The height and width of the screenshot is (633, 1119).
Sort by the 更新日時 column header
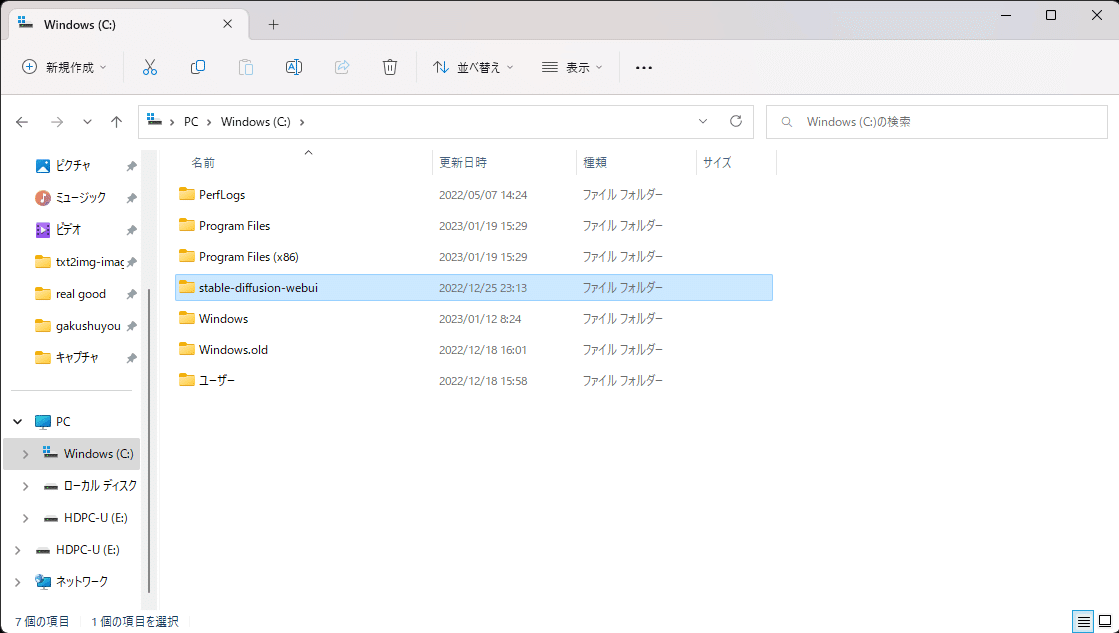[463, 163]
